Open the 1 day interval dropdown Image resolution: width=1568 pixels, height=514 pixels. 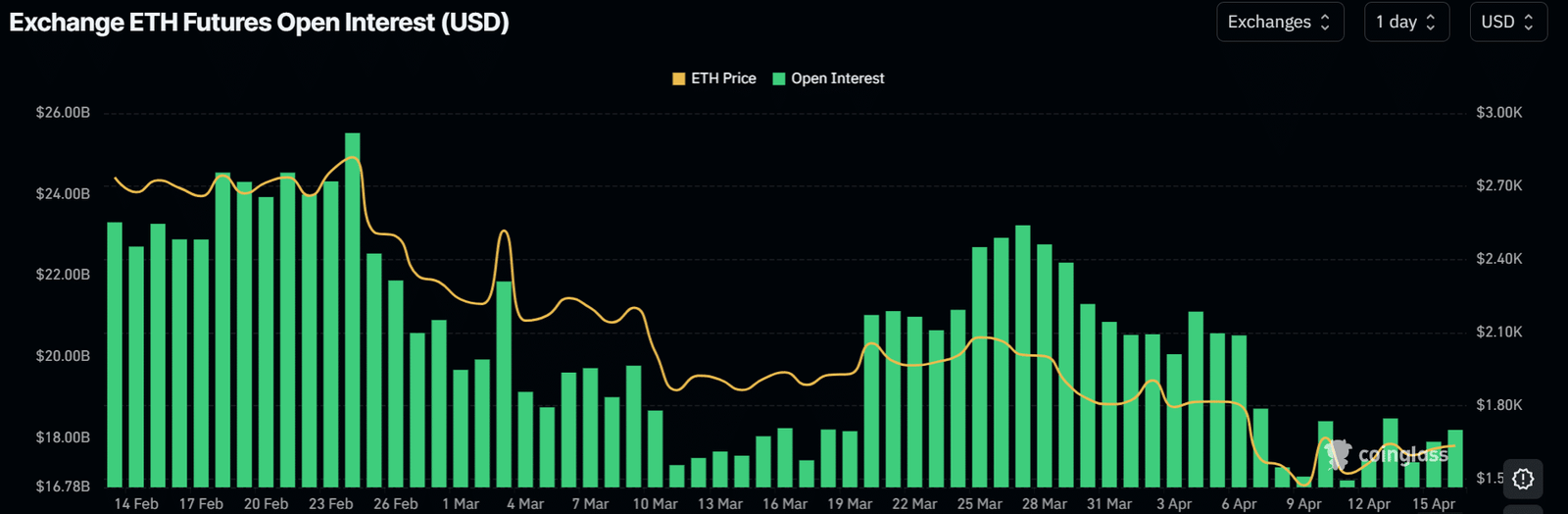tap(1405, 23)
